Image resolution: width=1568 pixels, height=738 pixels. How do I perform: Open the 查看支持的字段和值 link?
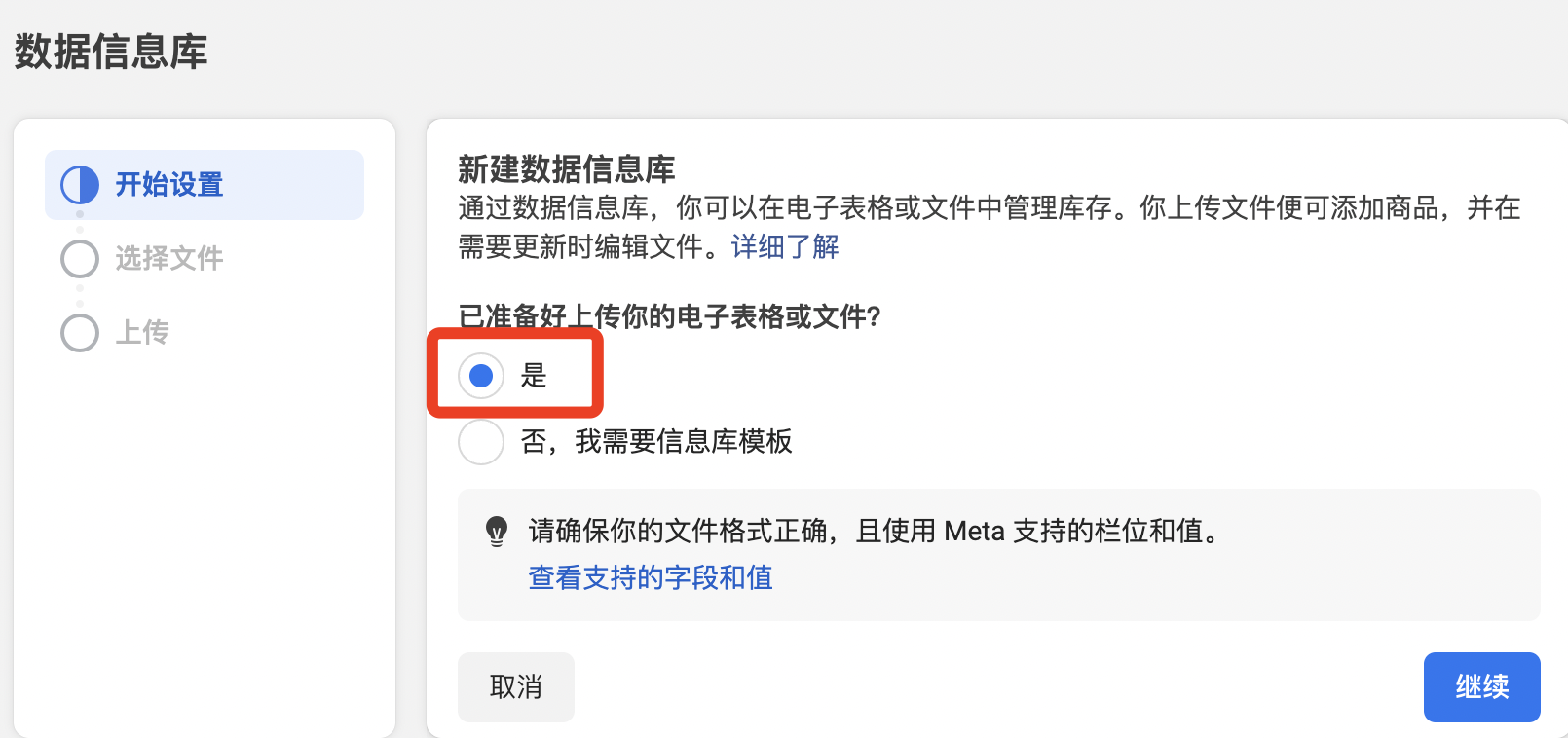coord(649,578)
